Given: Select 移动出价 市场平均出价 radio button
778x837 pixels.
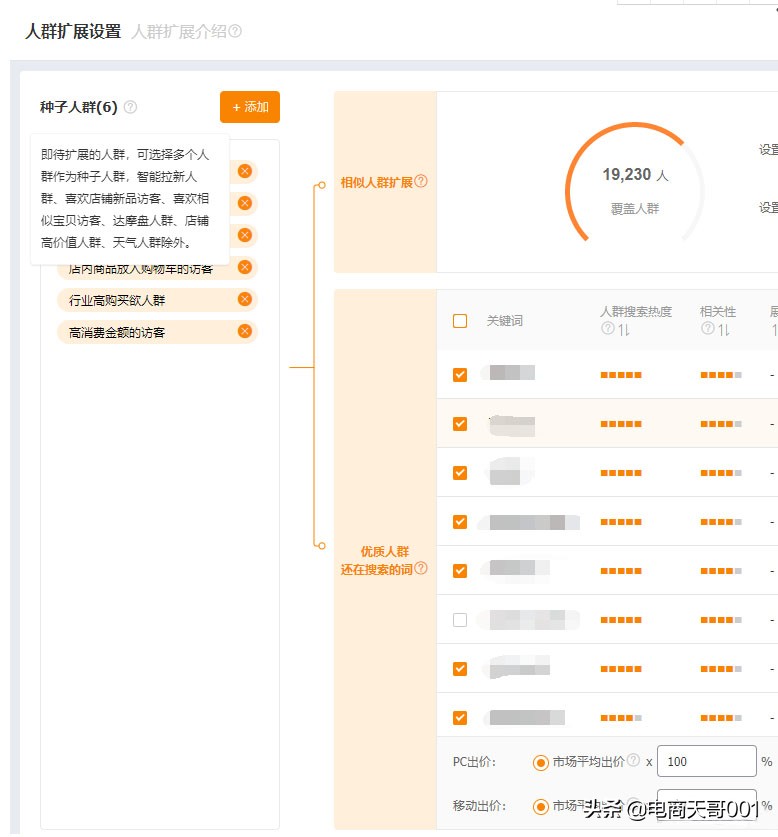Looking at the screenshot, I should click(540, 807).
